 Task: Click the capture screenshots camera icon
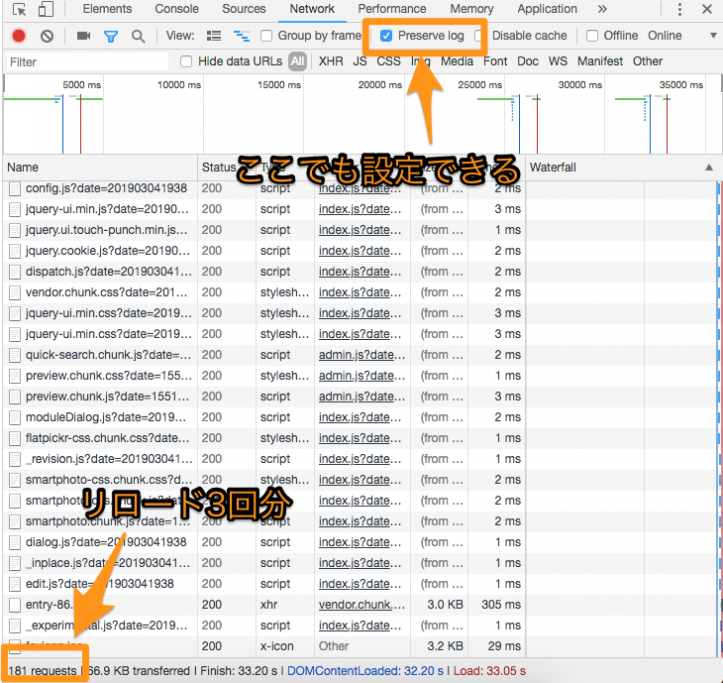[83, 36]
